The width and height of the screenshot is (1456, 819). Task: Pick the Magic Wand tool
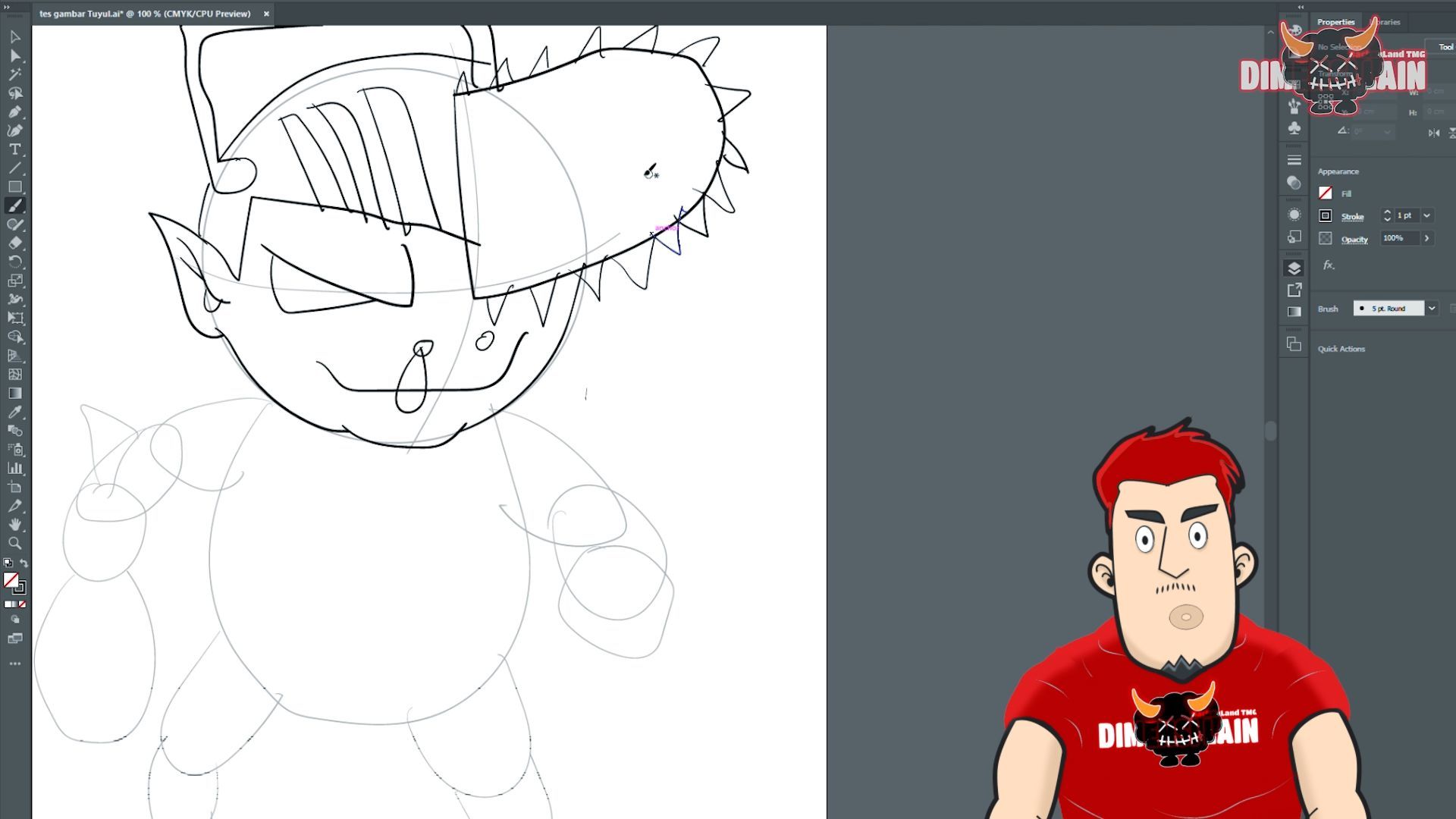[15, 74]
